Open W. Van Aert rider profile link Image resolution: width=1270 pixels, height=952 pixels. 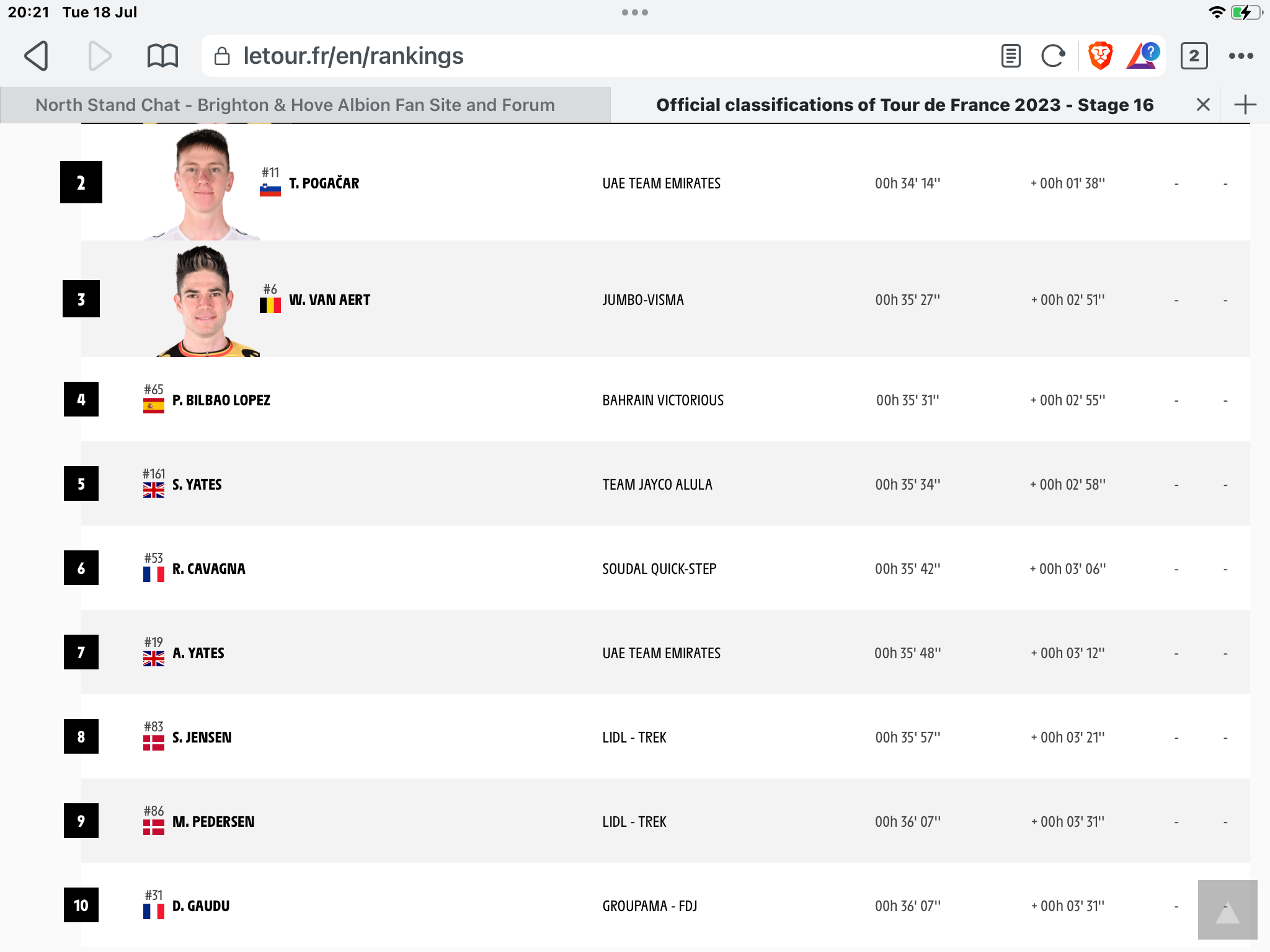[329, 300]
